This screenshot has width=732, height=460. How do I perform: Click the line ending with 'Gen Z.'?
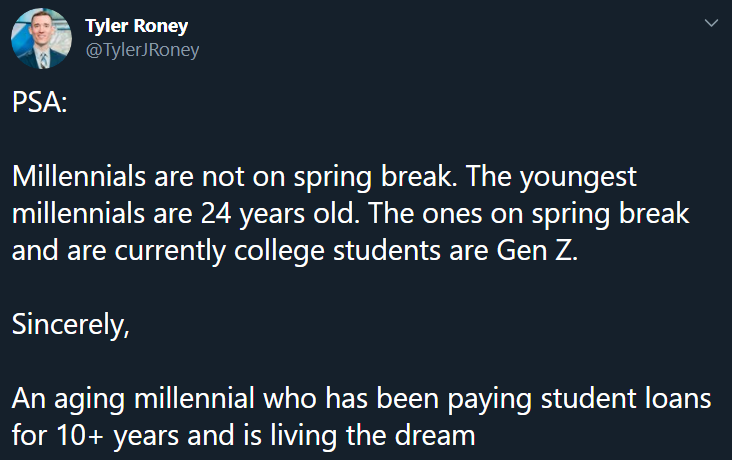tap(295, 251)
